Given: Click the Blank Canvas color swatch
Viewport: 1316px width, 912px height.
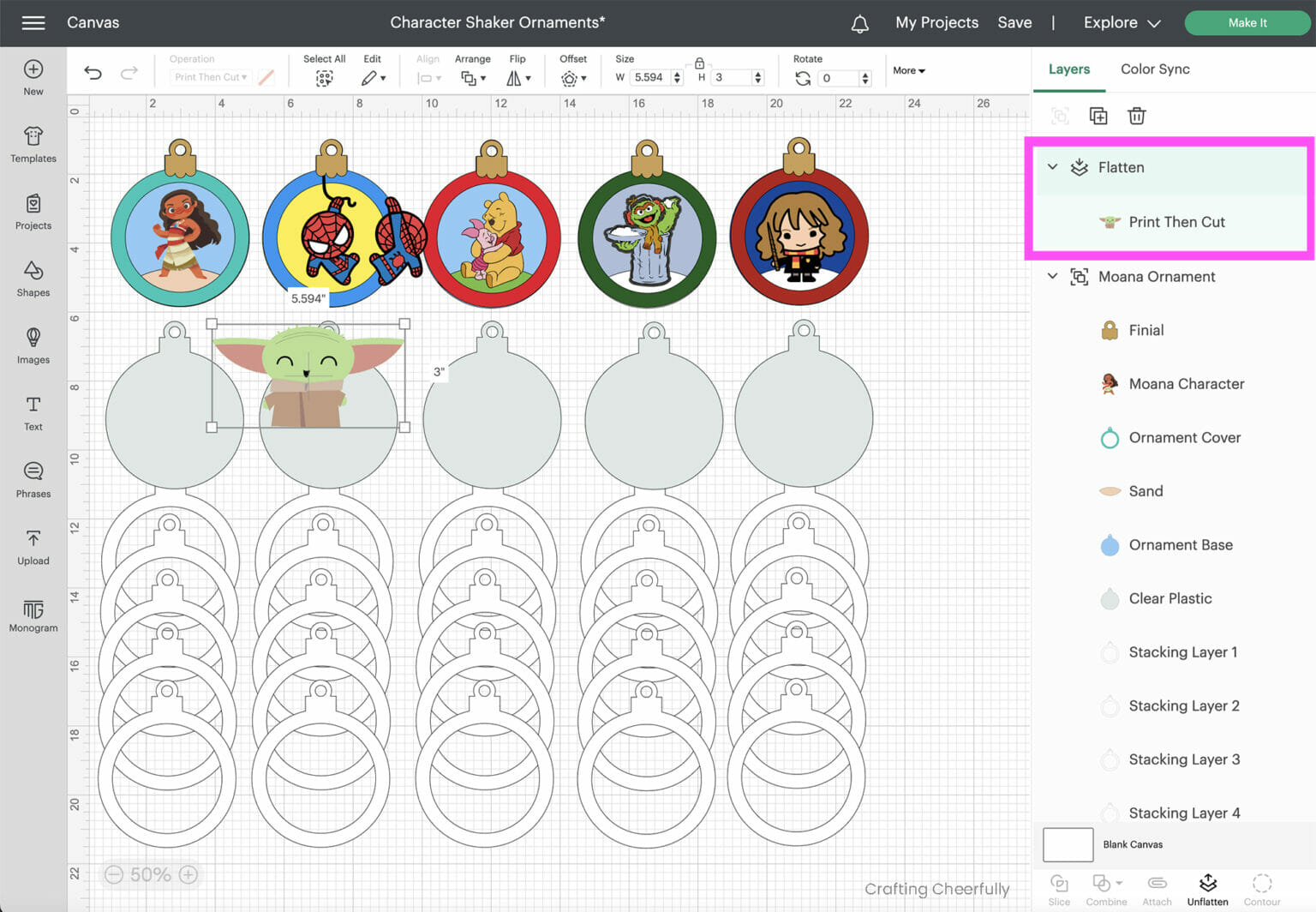Looking at the screenshot, I should [1068, 844].
